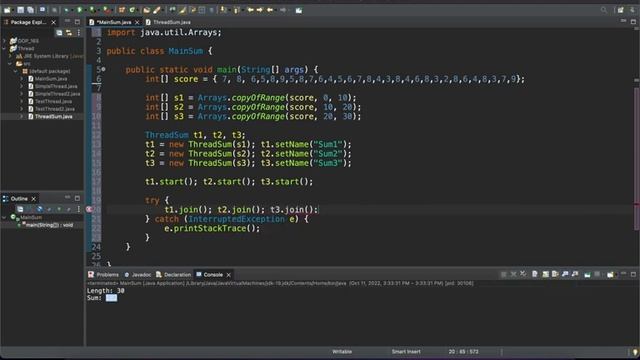
Task: Click Open Console icon in Console toolbar
Action: click(610, 274)
